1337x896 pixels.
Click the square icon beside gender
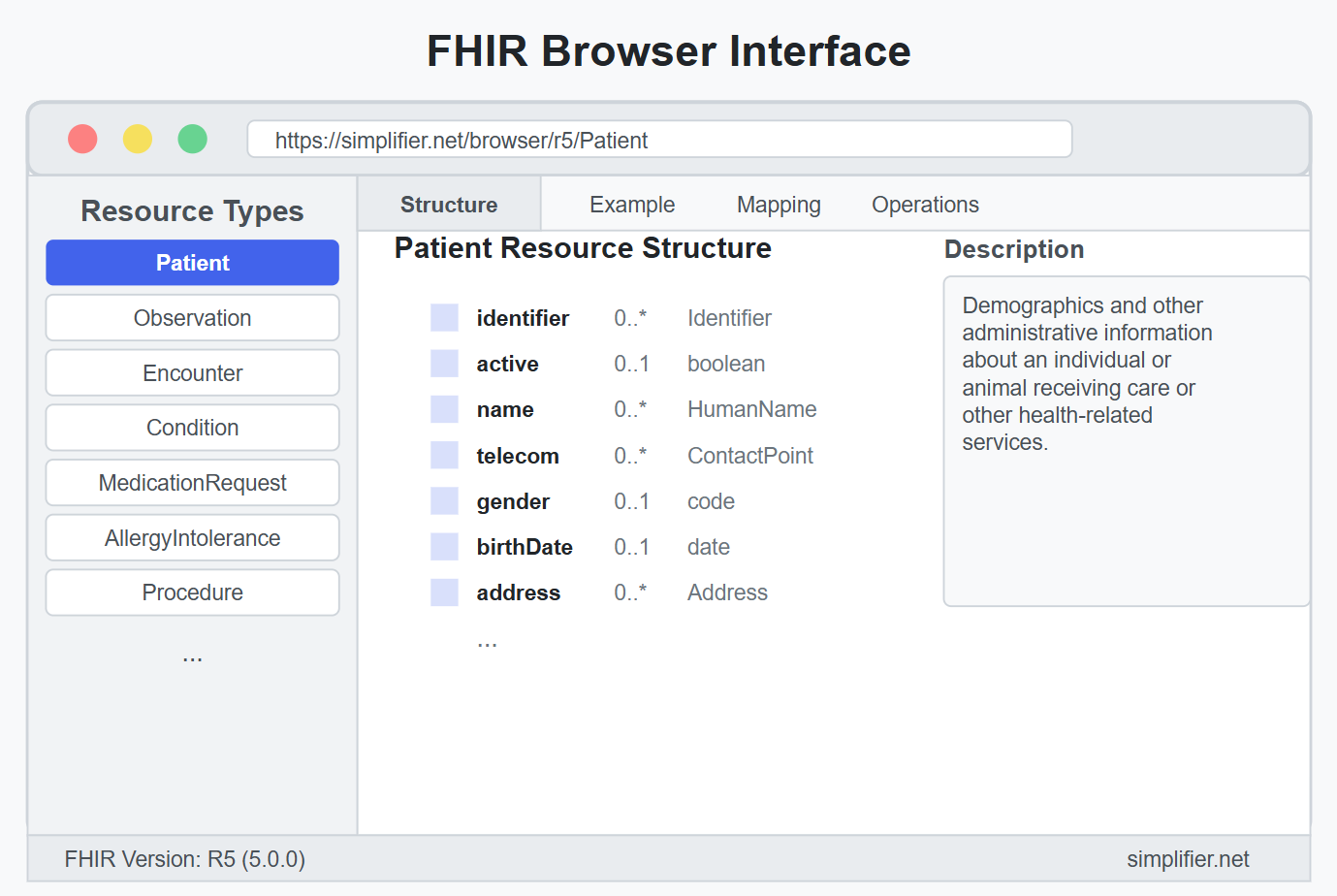(x=444, y=500)
